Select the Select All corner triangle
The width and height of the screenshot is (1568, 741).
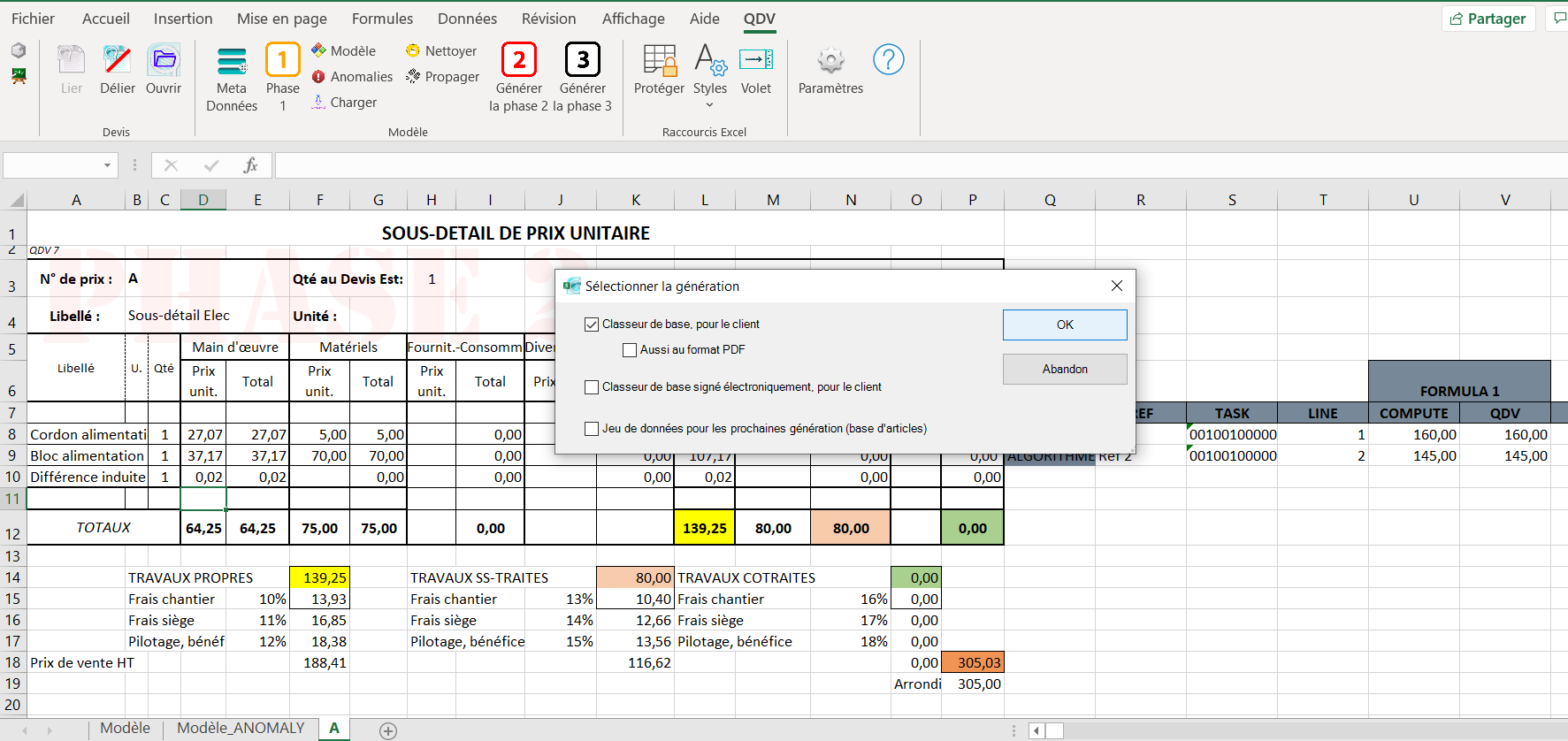tap(15, 200)
